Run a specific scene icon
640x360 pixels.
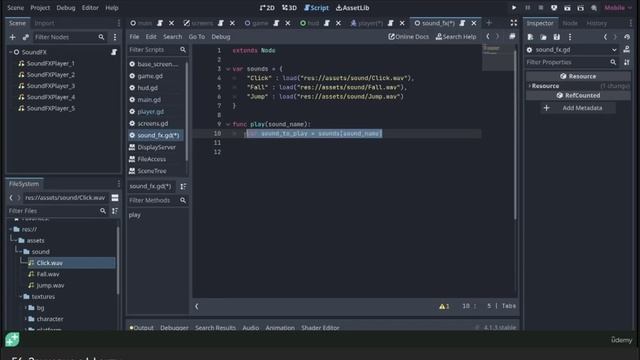click(x=580, y=8)
